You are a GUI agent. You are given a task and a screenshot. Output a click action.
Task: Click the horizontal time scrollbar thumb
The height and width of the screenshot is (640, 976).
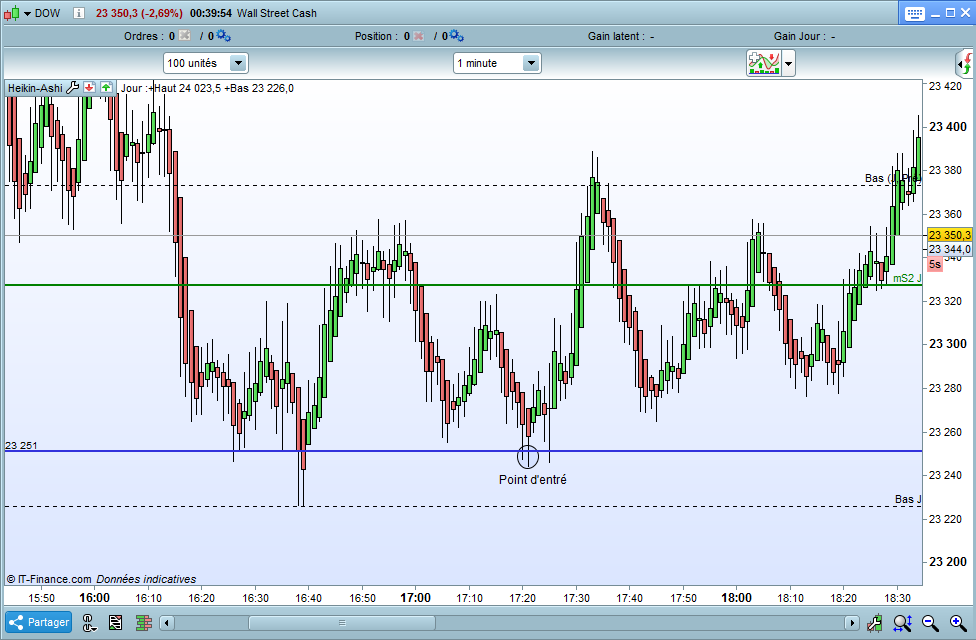[x=342, y=623]
